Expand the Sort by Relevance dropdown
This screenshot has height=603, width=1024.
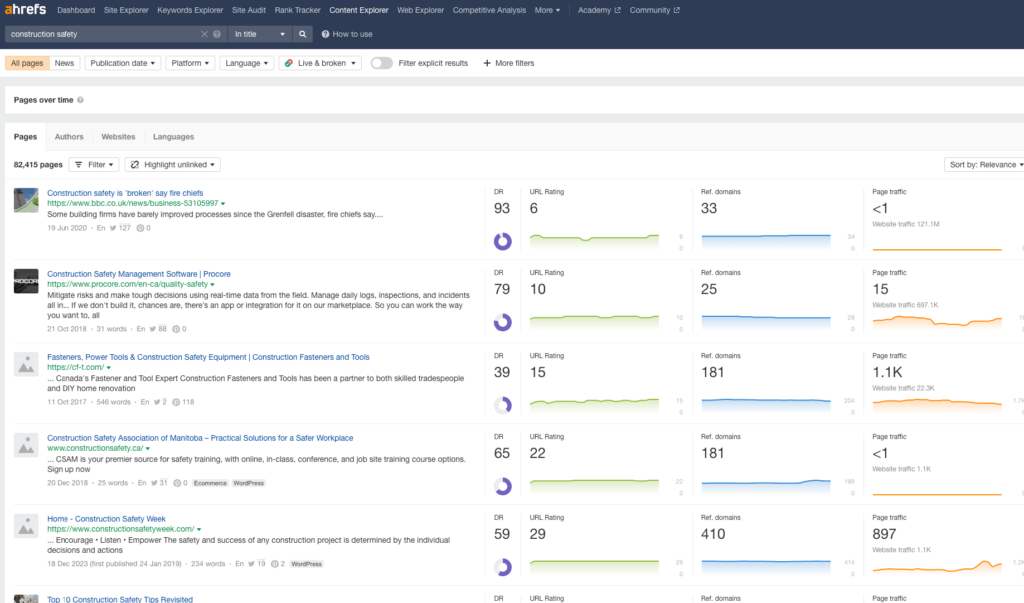983,164
